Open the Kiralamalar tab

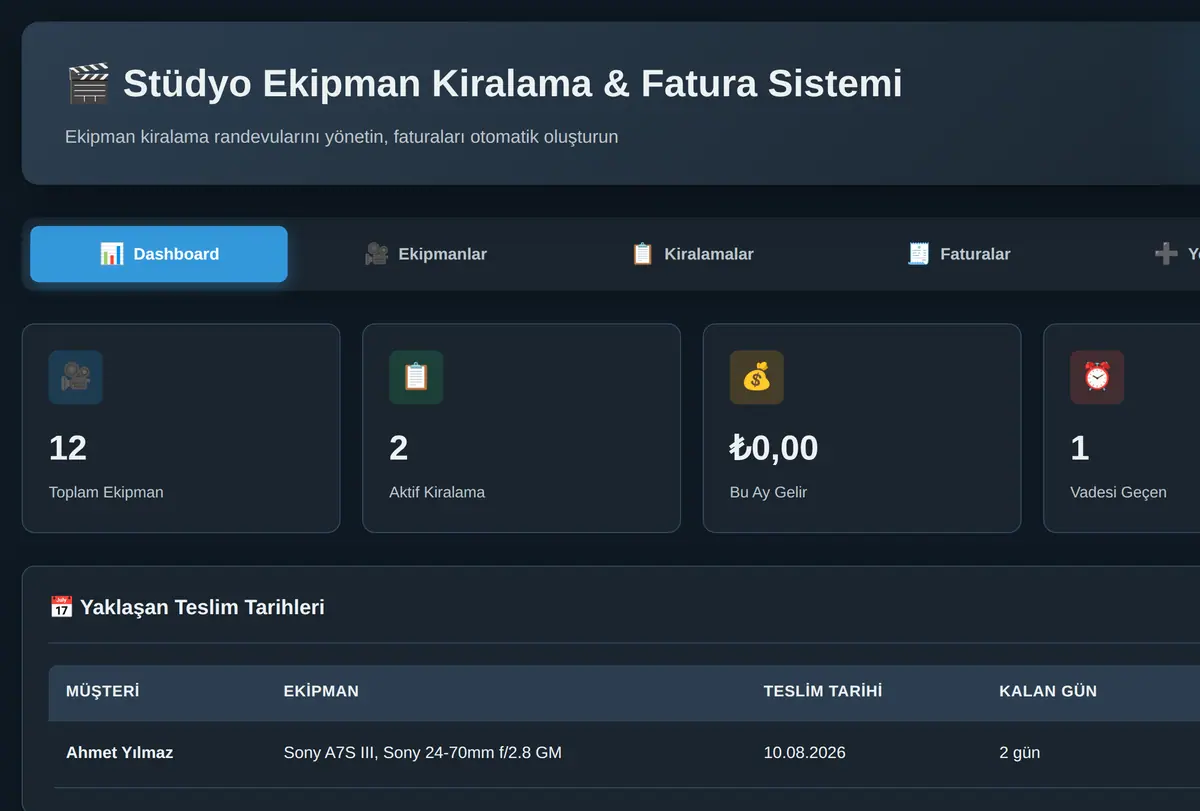tap(692, 254)
